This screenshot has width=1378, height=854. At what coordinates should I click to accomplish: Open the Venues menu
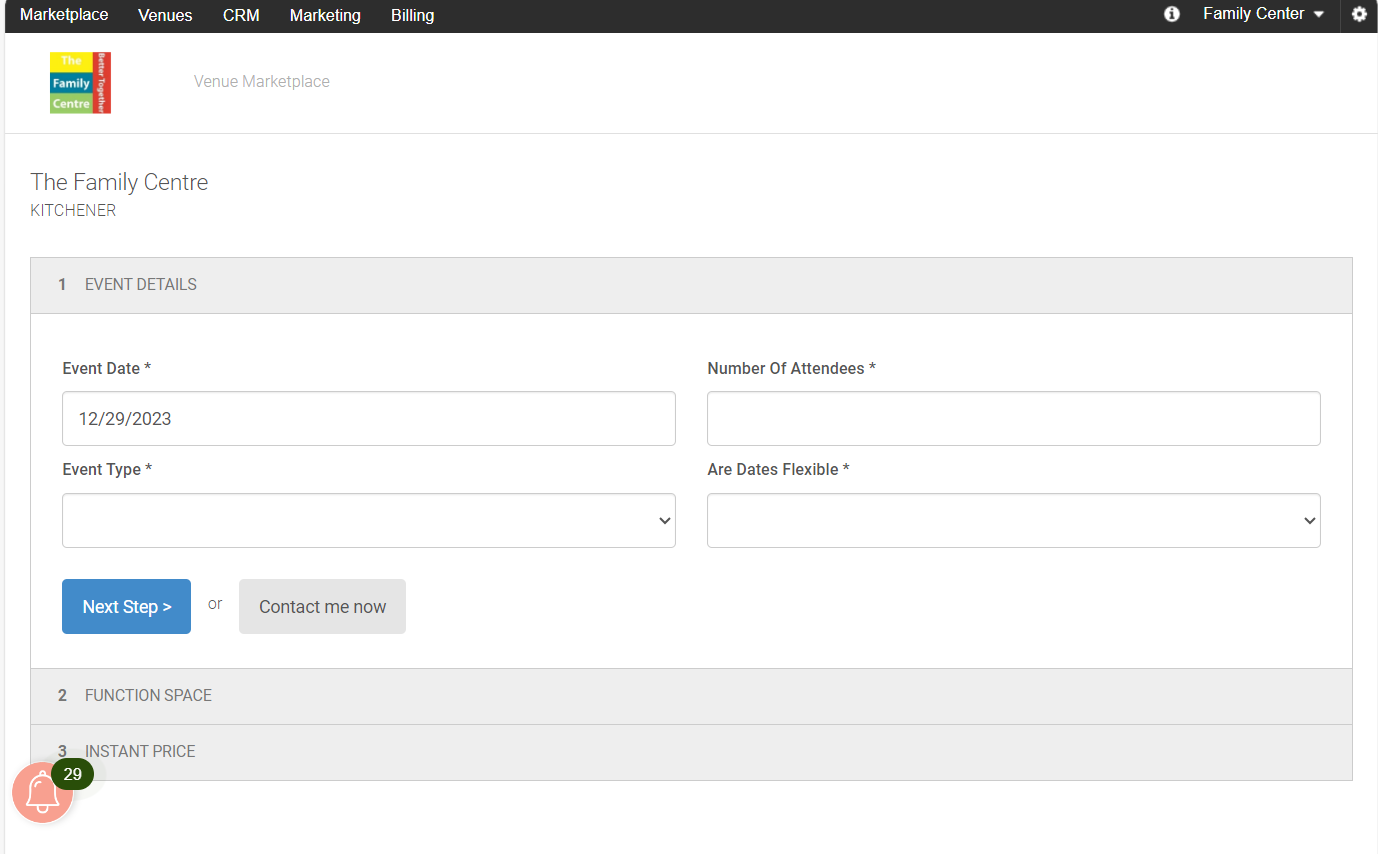pos(166,15)
